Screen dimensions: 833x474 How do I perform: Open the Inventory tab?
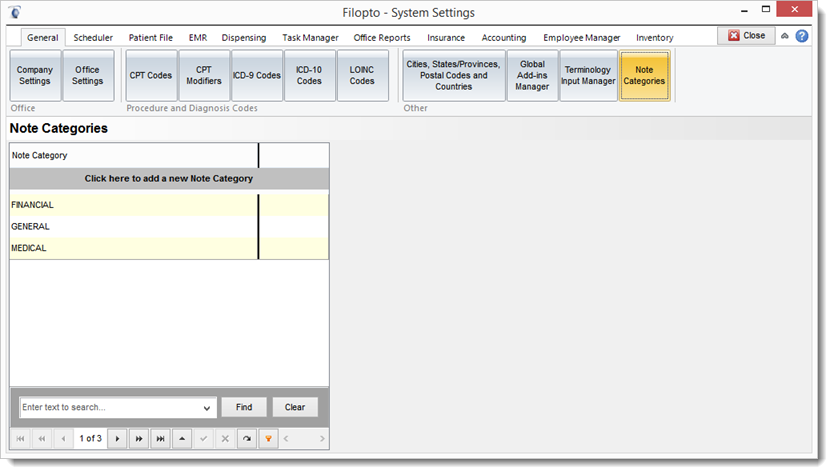click(x=654, y=38)
